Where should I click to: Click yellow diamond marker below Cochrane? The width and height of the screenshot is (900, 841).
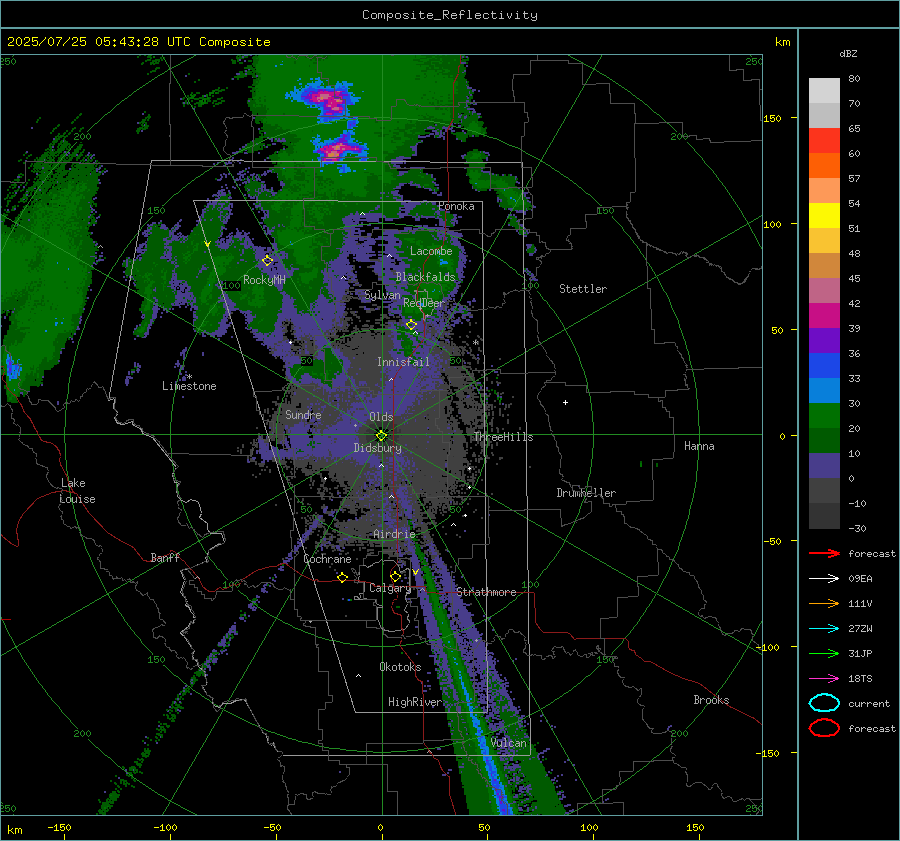[343, 577]
